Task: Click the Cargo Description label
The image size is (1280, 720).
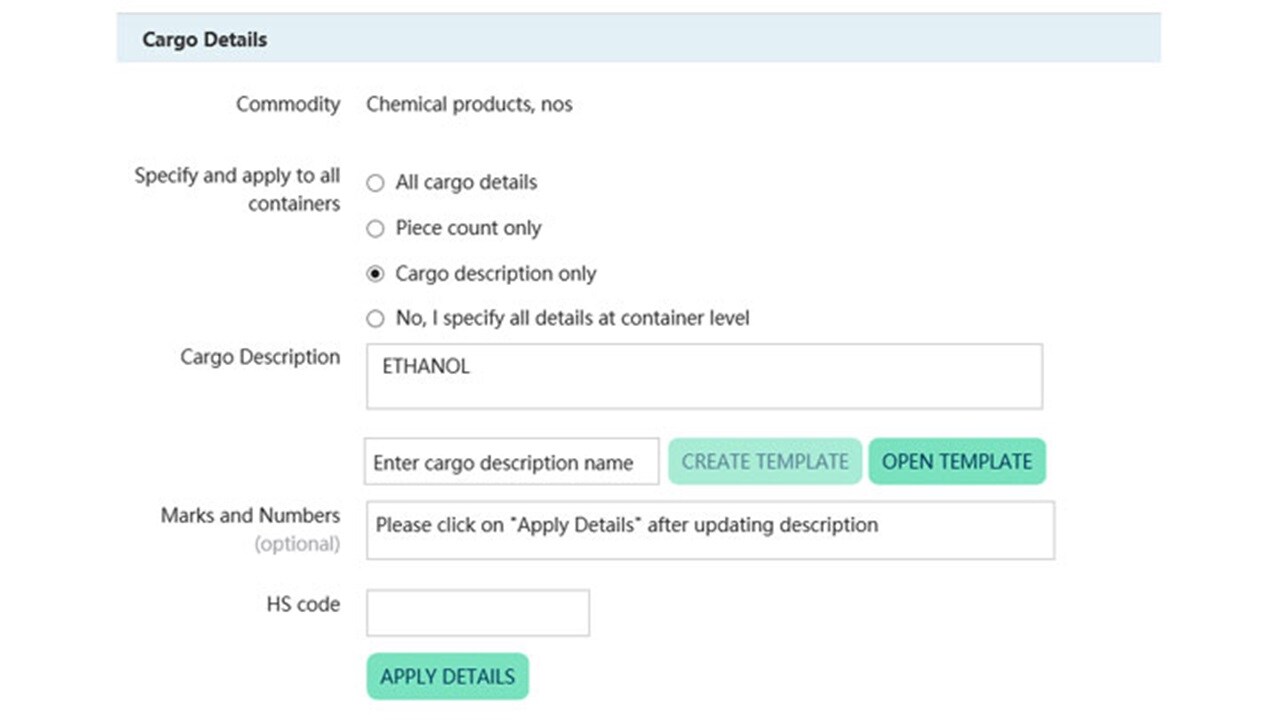Action: (259, 357)
